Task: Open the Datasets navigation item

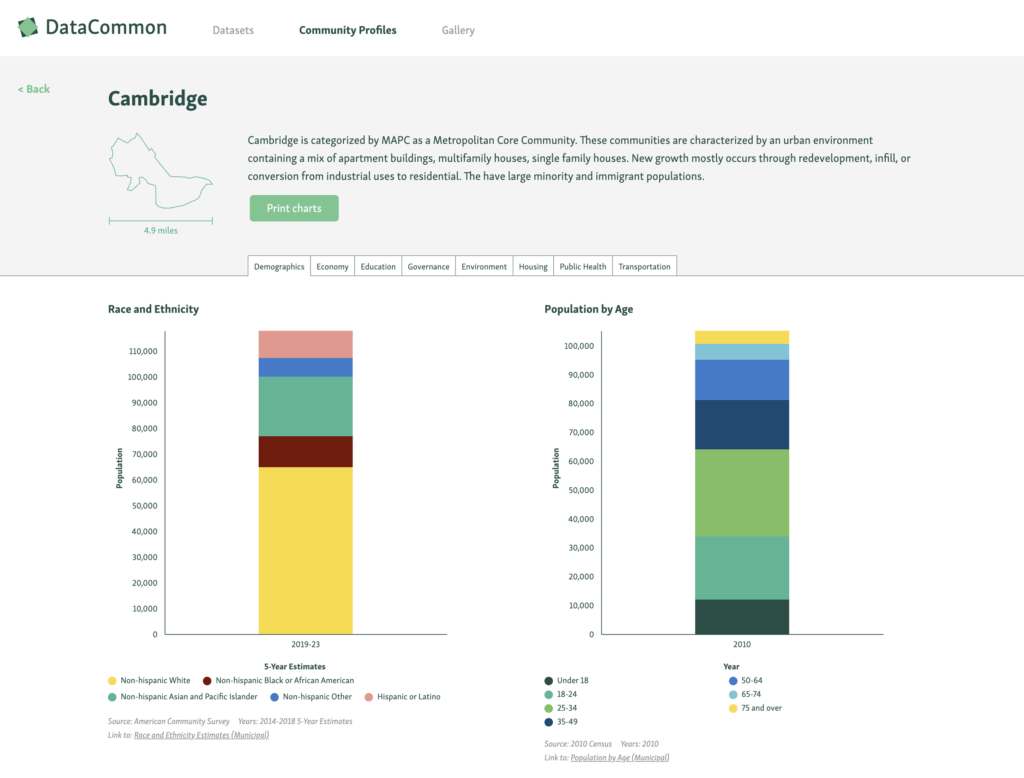Action: (x=233, y=30)
